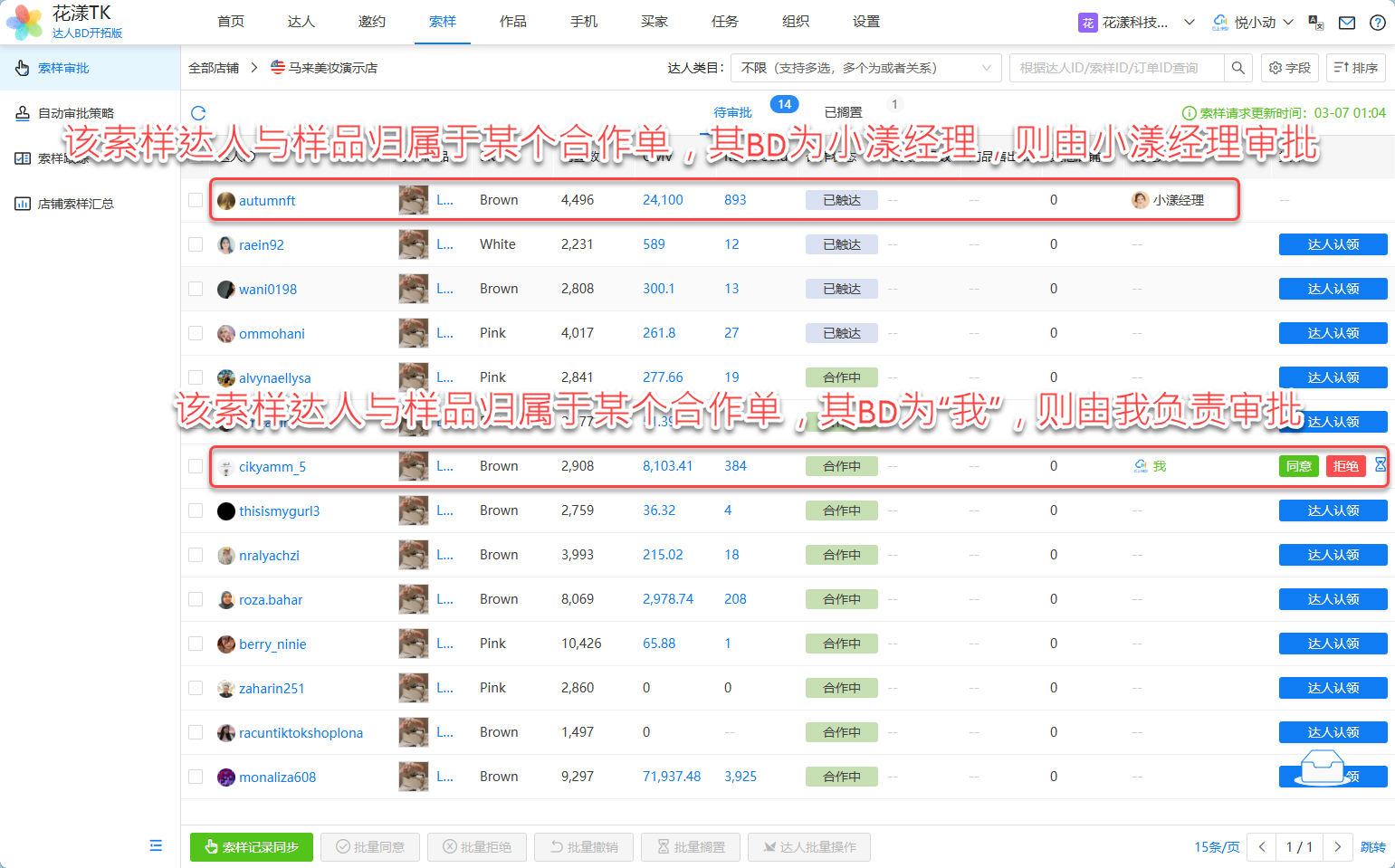Open the mail envelope icon in header

[x=1347, y=23]
